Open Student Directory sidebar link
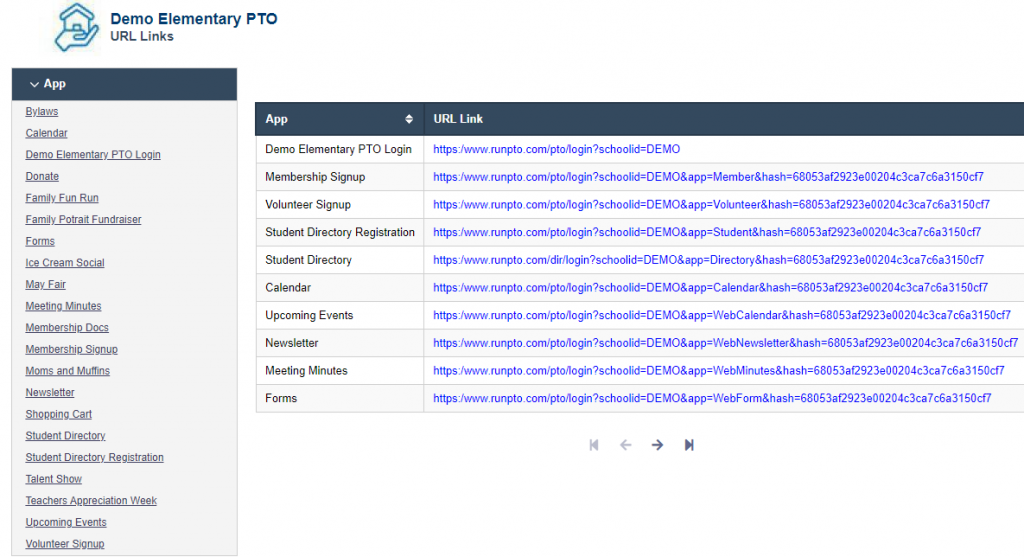The image size is (1024, 557). pyautogui.click(x=65, y=436)
